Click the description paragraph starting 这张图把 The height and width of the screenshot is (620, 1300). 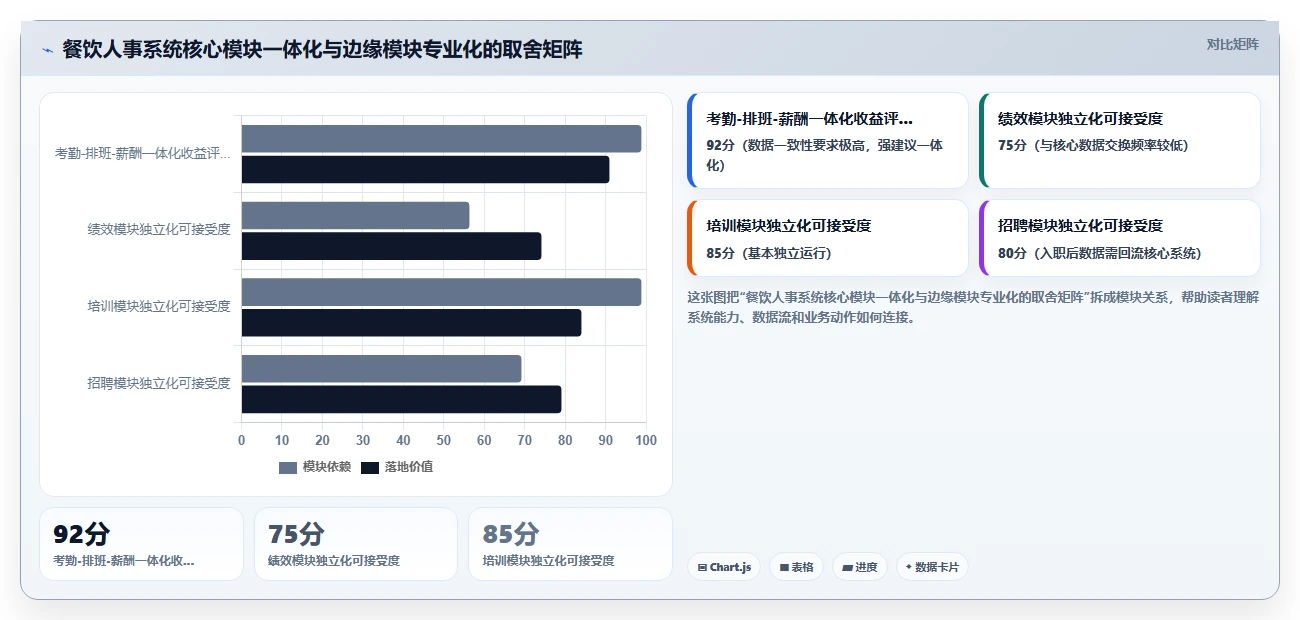[x=973, y=307]
